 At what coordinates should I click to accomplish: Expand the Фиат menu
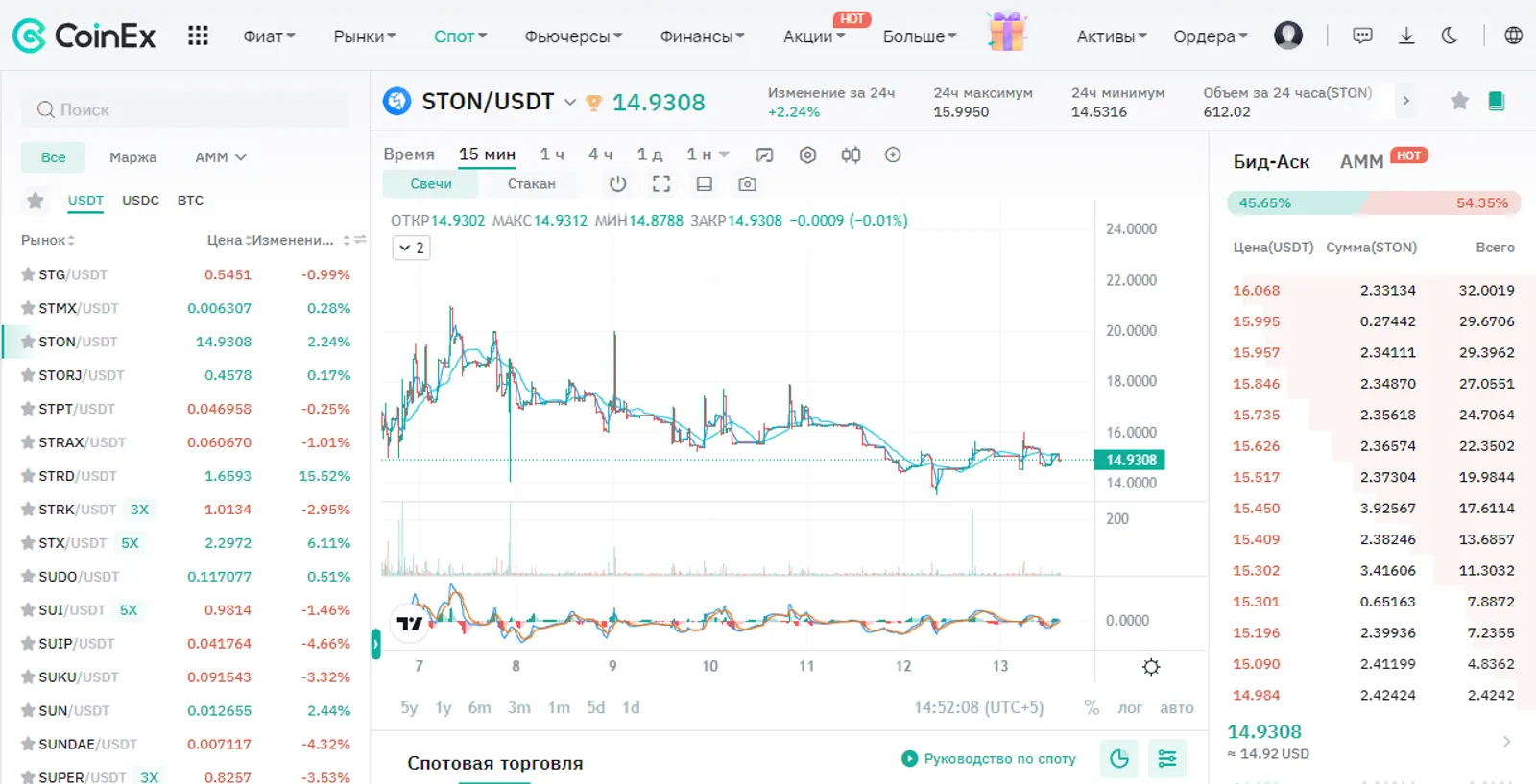269,36
